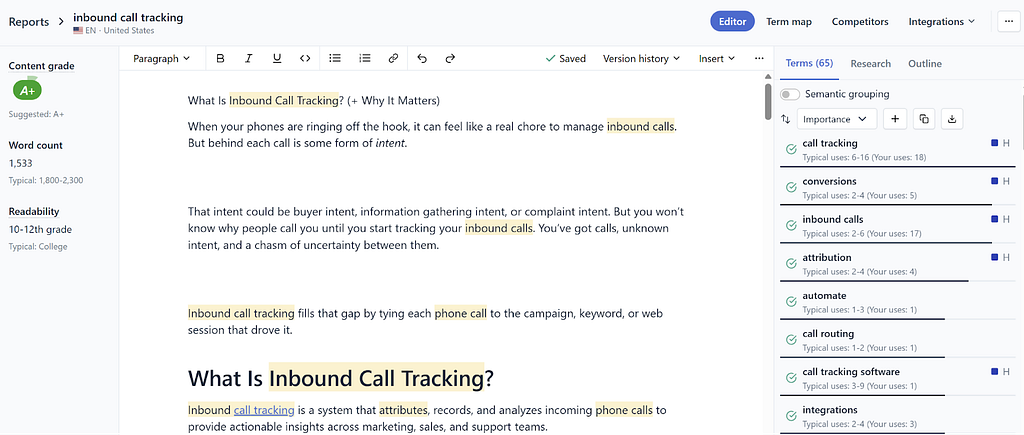The image size is (1024, 435).
Task: Switch to the Research tab
Action: point(871,63)
